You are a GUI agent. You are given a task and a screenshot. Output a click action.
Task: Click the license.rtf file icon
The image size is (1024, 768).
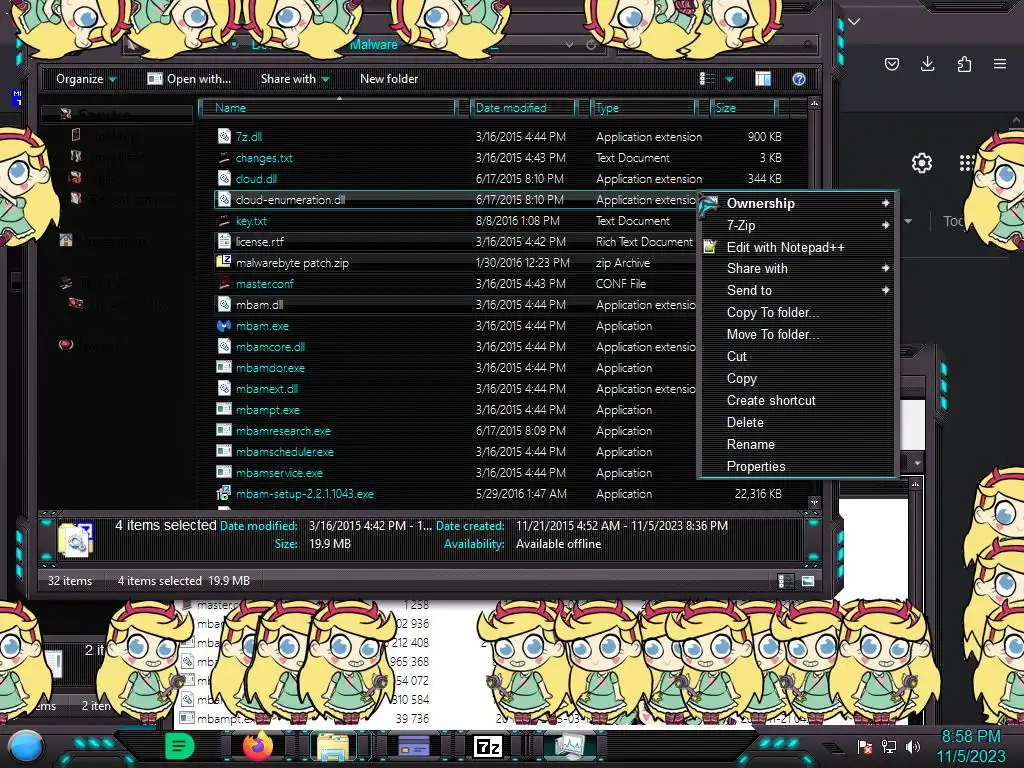click(224, 242)
